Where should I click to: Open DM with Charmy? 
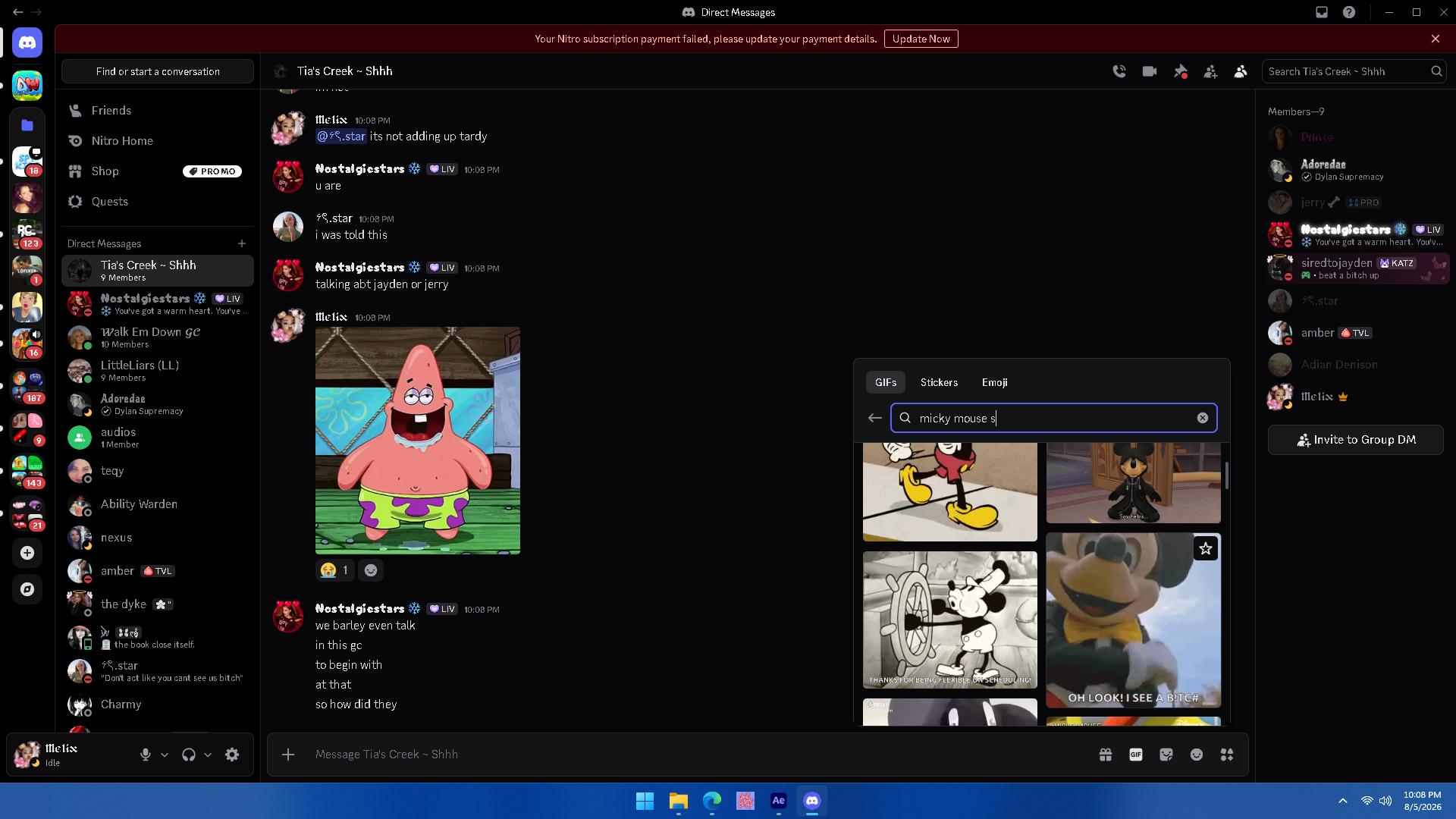pos(158,704)
